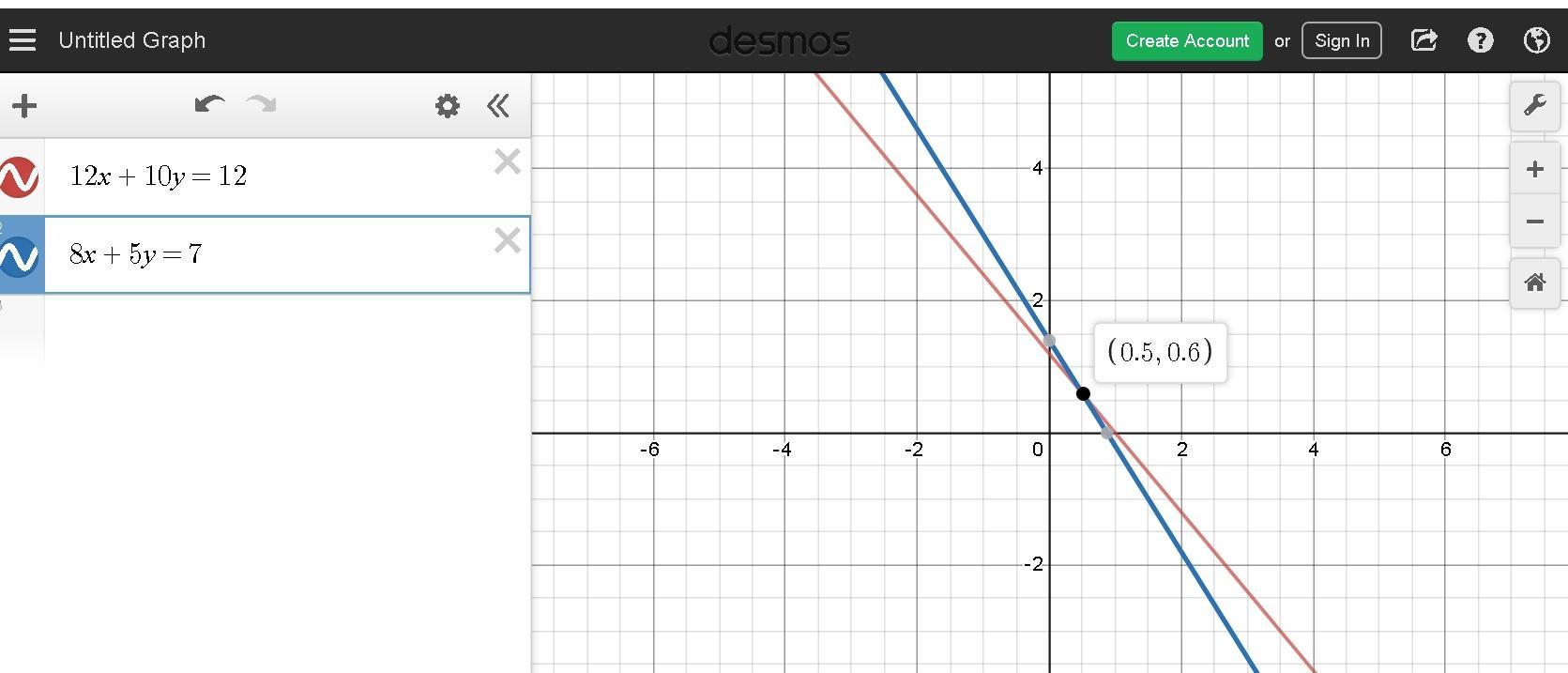The height and width of the screenshot is (673, 1568).
Task: Click the Create Account button
Action: pos(1187,41)
